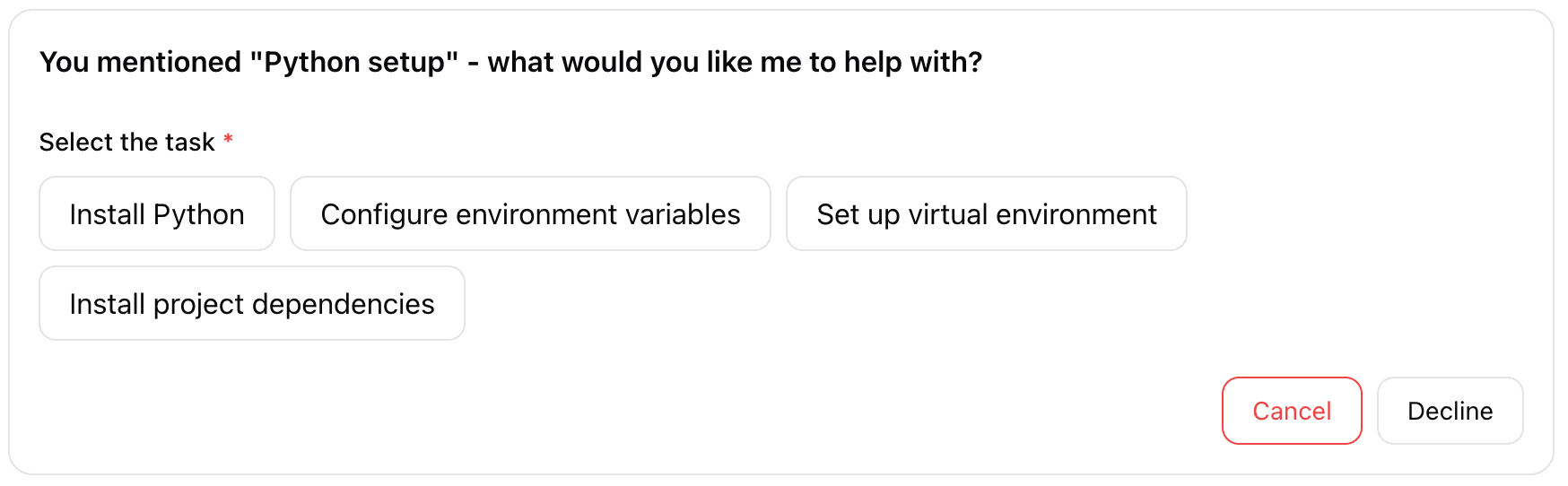This screenshot has width=1568, height=486.
Task: Select the task about configuring variables
Action: coord(530,214)
